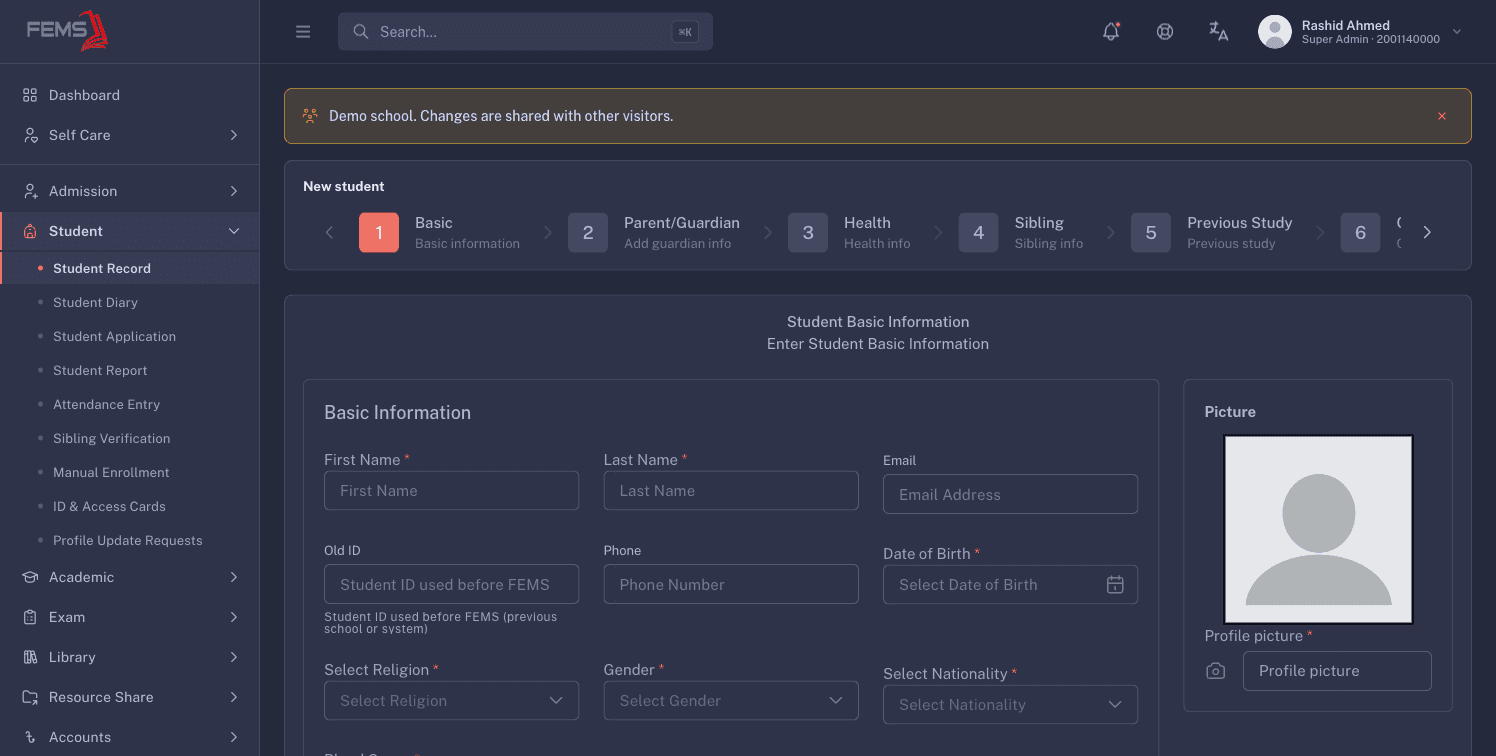Select step 1 Basic
Viewport: 1496px width, 756px height.
(x=439, y=232)
